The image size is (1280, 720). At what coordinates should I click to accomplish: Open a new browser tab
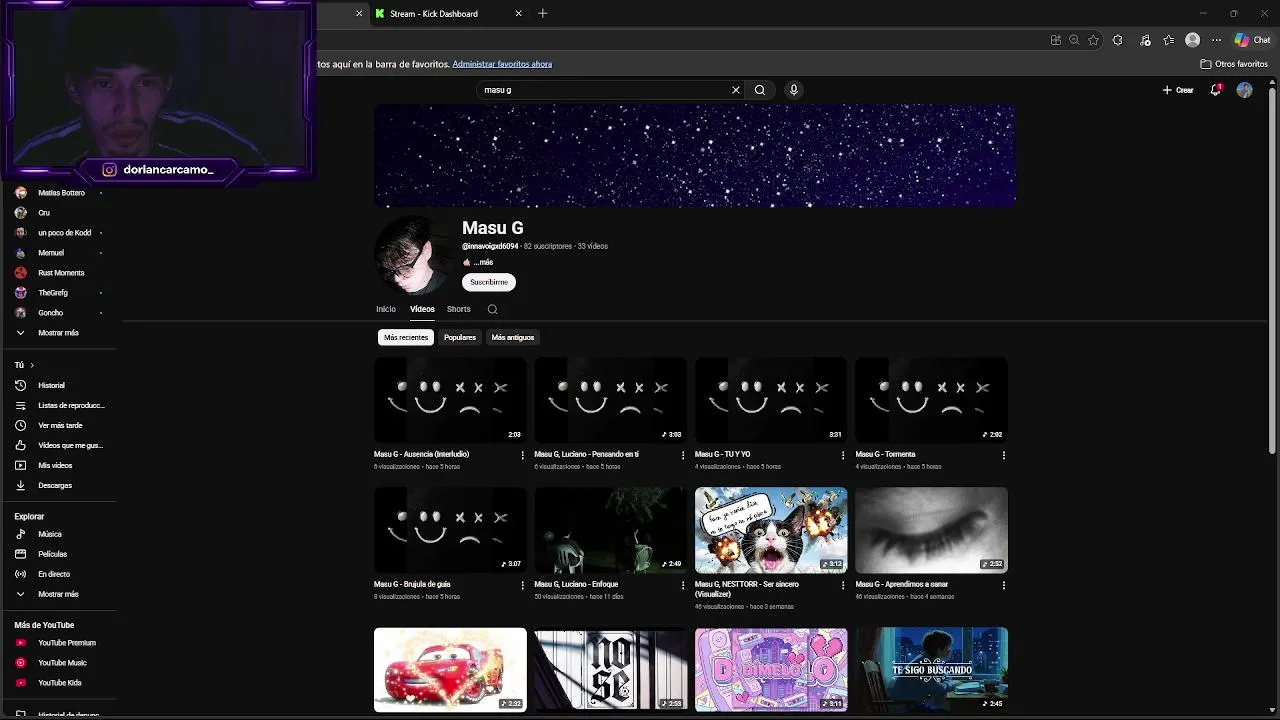pyautogui.click(x=543, y=14)
